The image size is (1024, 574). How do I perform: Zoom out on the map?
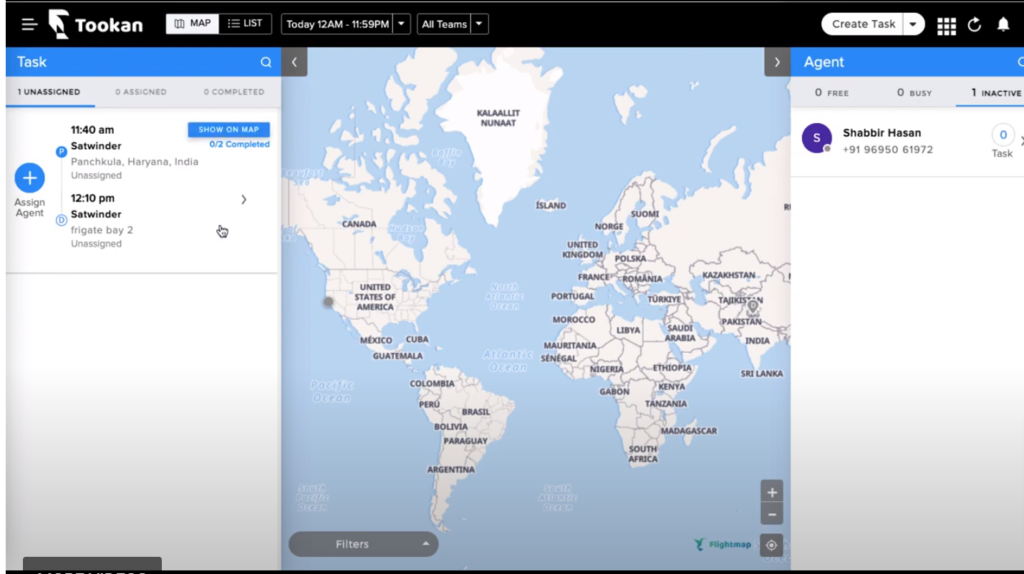point(772,515)
